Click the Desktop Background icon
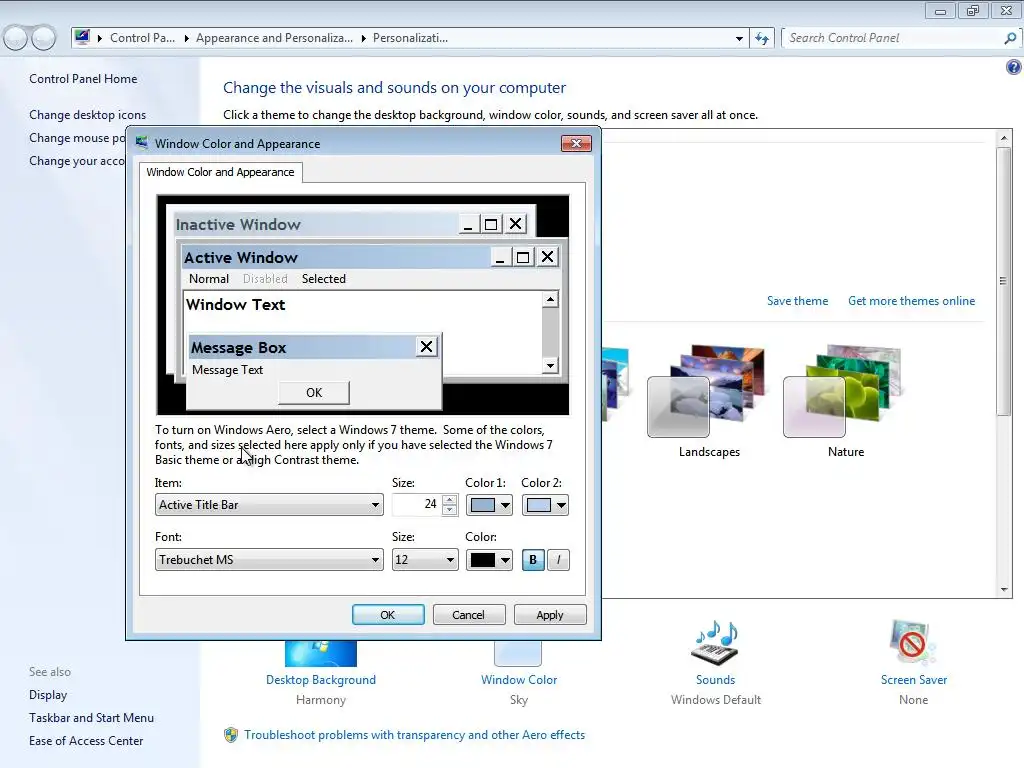The height and width of the screenshot is (768, 1024). point(321,653)
